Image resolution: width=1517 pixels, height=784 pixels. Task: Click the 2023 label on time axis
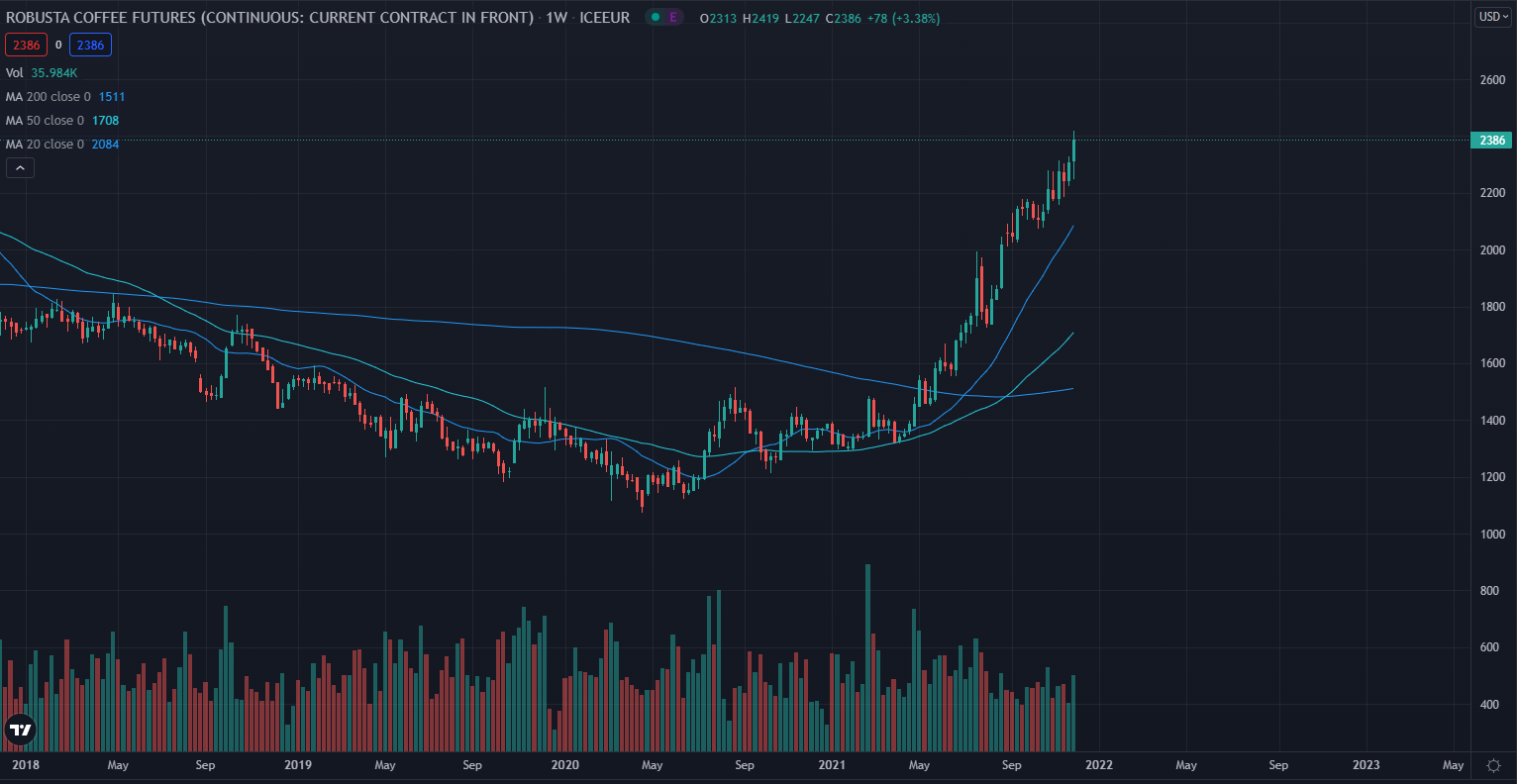click(x=1366, y=765)
